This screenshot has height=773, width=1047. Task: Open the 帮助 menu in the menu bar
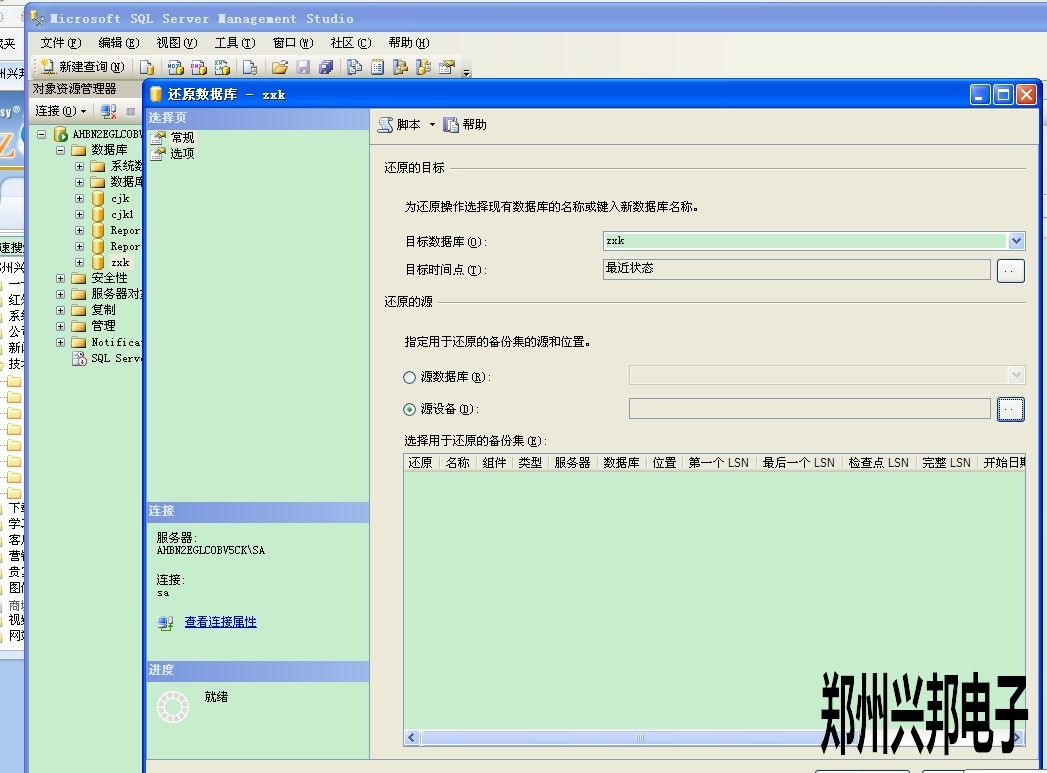409,43
